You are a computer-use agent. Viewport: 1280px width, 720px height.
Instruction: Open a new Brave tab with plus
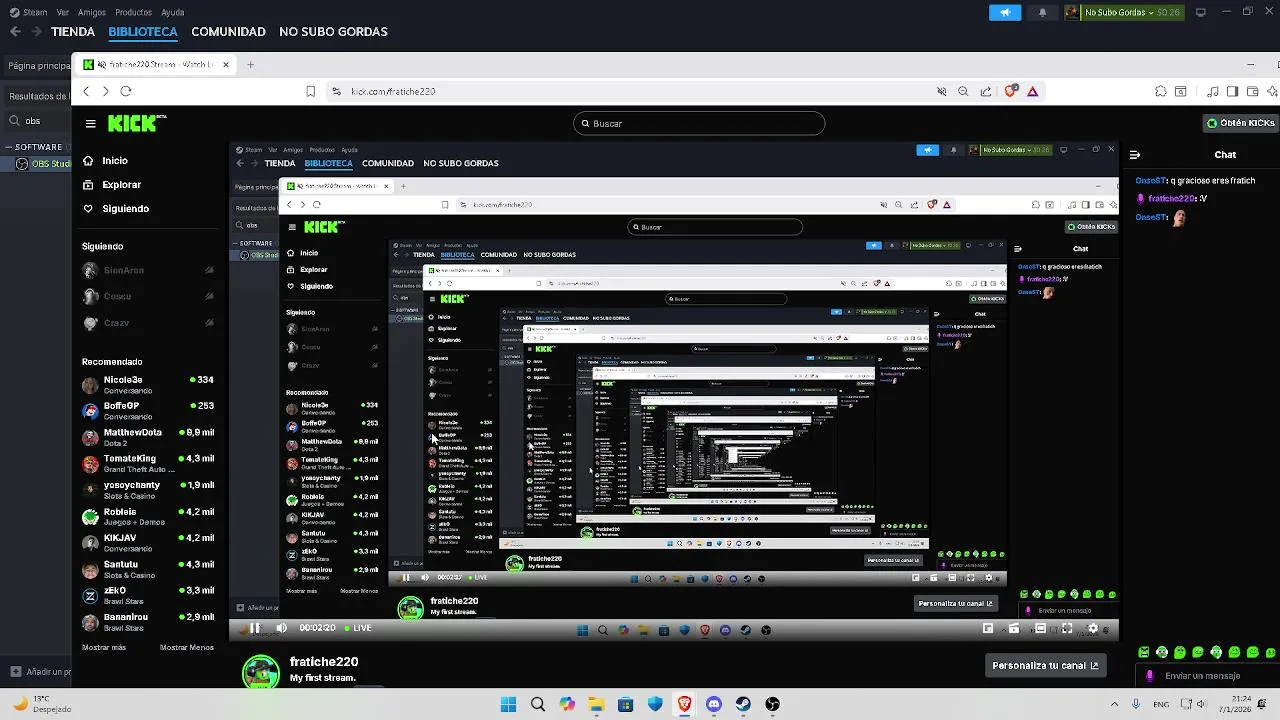click(x=250, y=64)
